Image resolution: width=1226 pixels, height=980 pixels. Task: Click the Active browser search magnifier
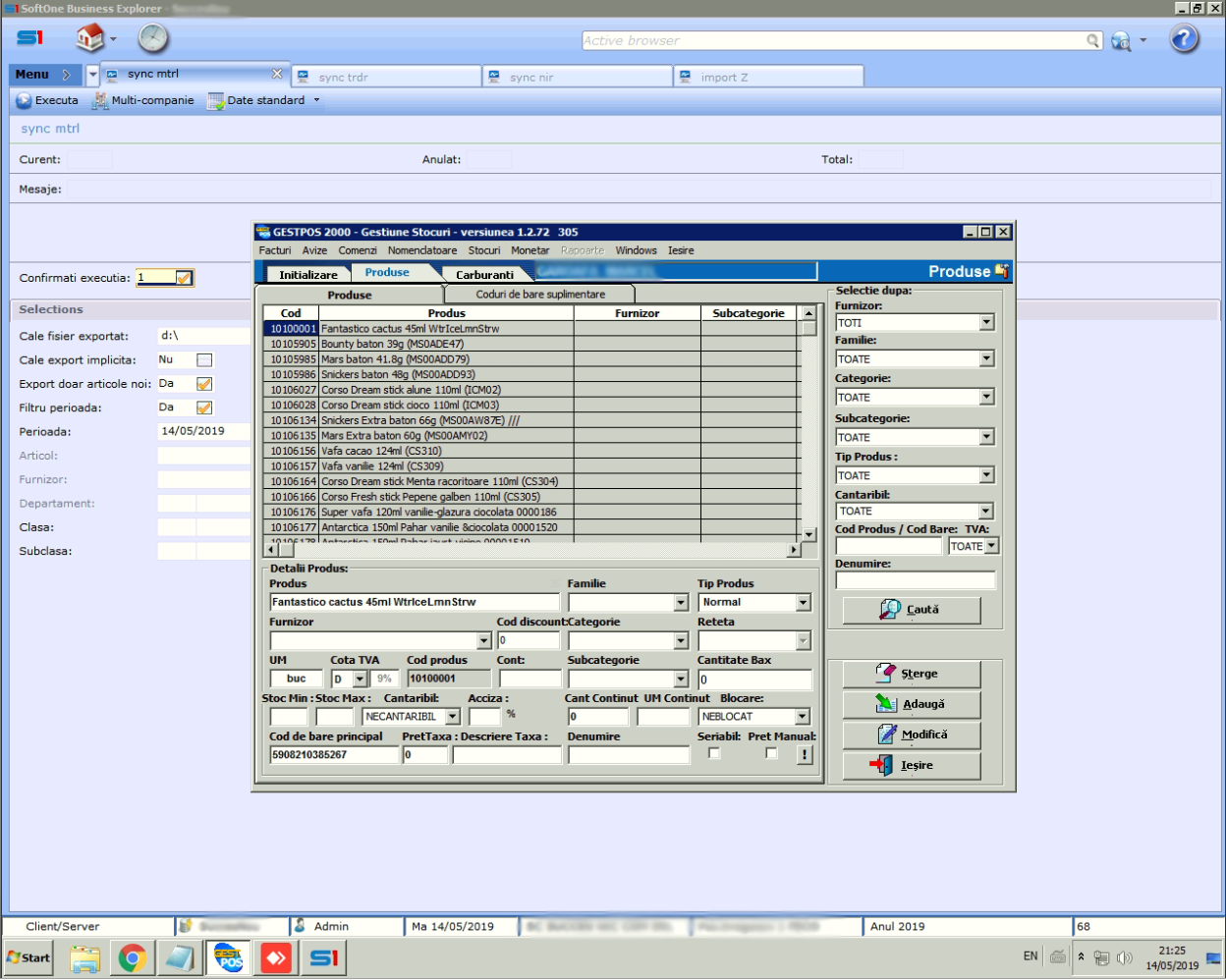tap(1093, 40)
